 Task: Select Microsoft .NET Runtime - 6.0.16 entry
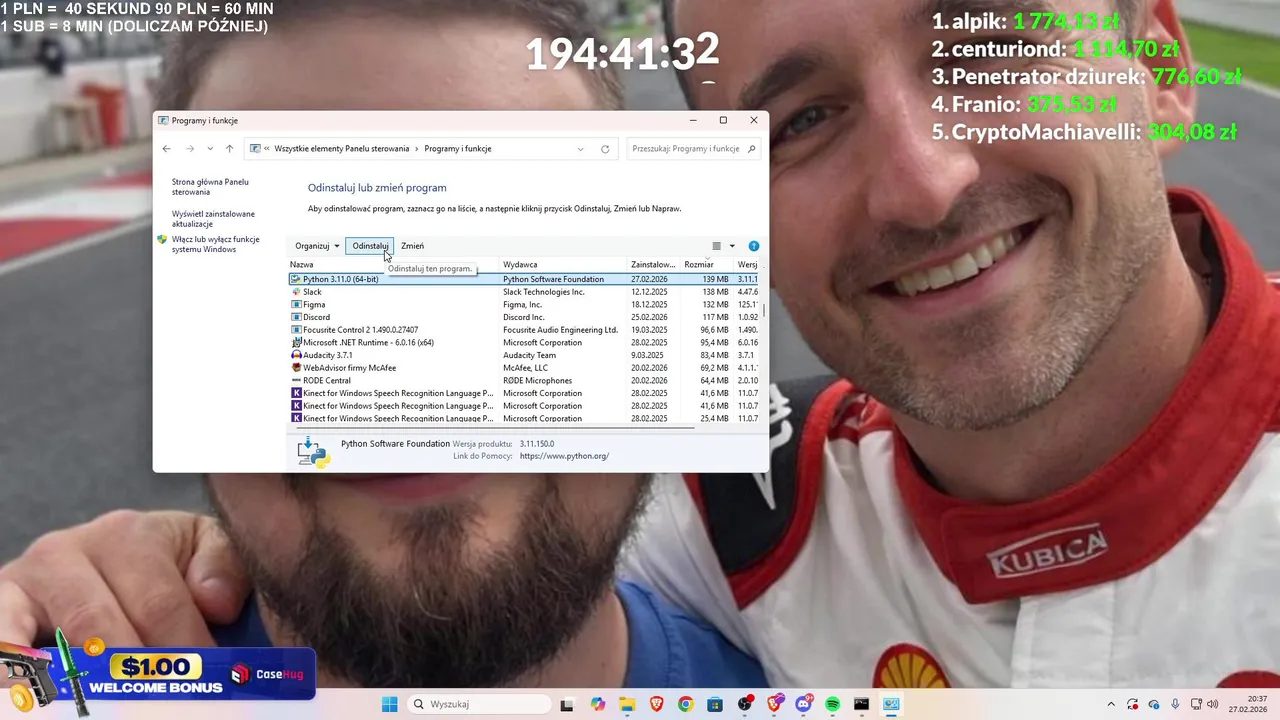pos(523,343)
